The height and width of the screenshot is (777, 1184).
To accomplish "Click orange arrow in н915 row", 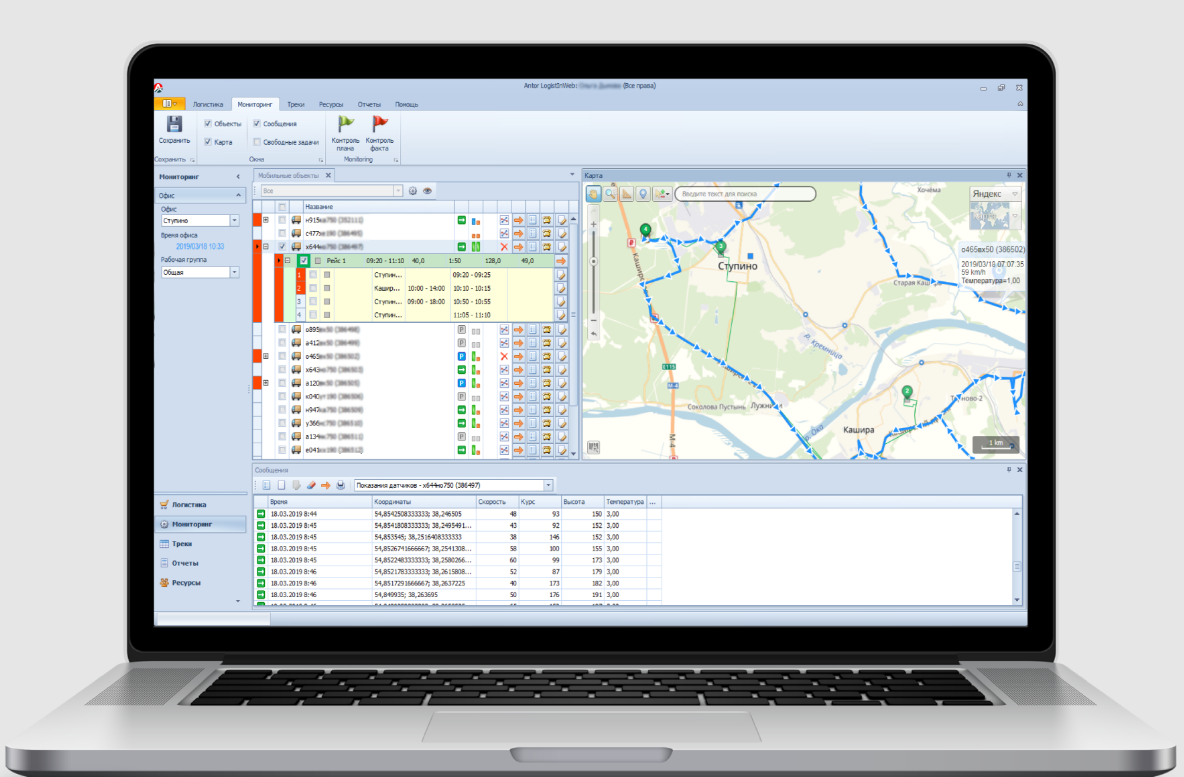I will point(519,220).
